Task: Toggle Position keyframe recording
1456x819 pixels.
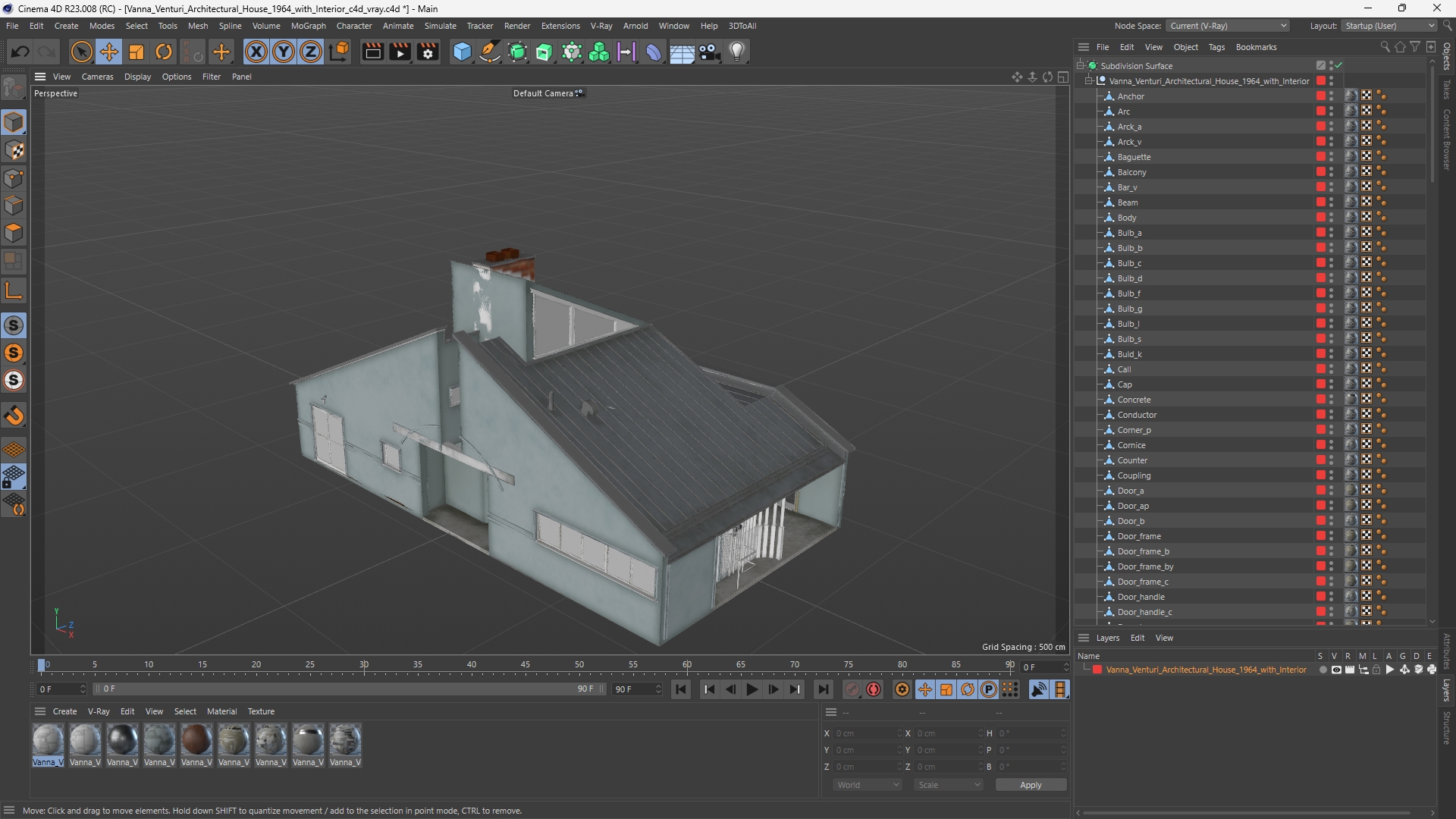Action: 925,689
